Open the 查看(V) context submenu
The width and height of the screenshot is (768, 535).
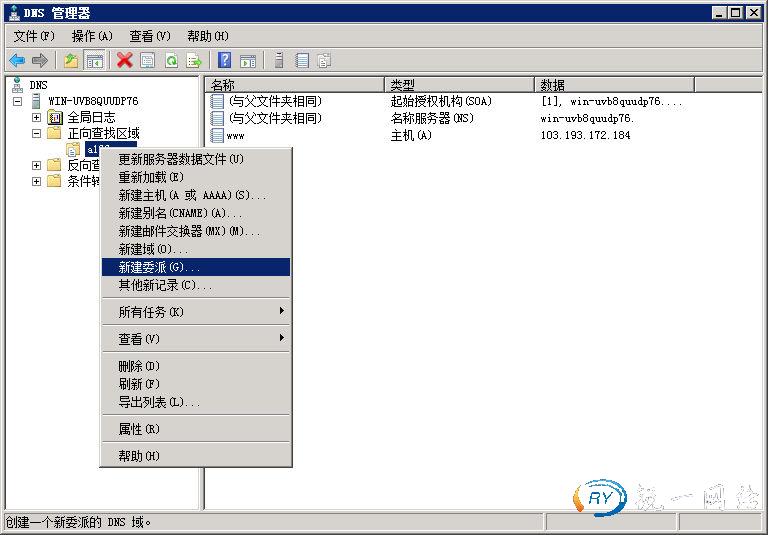196,339
